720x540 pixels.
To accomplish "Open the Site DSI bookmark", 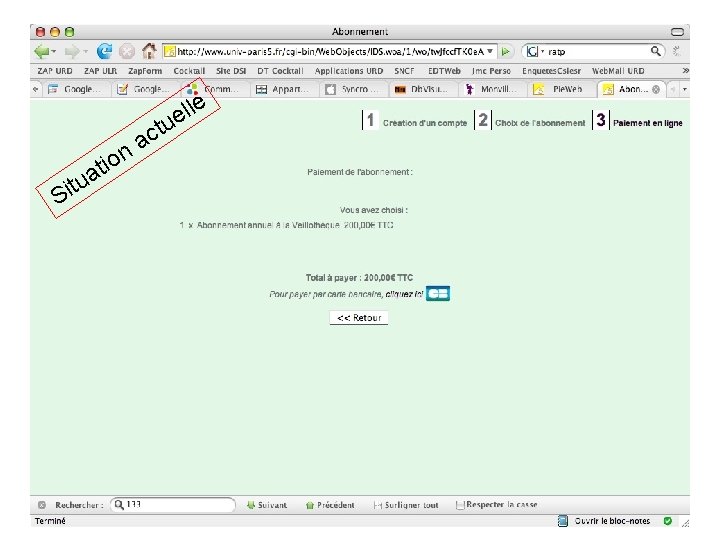I will point(231,71).
